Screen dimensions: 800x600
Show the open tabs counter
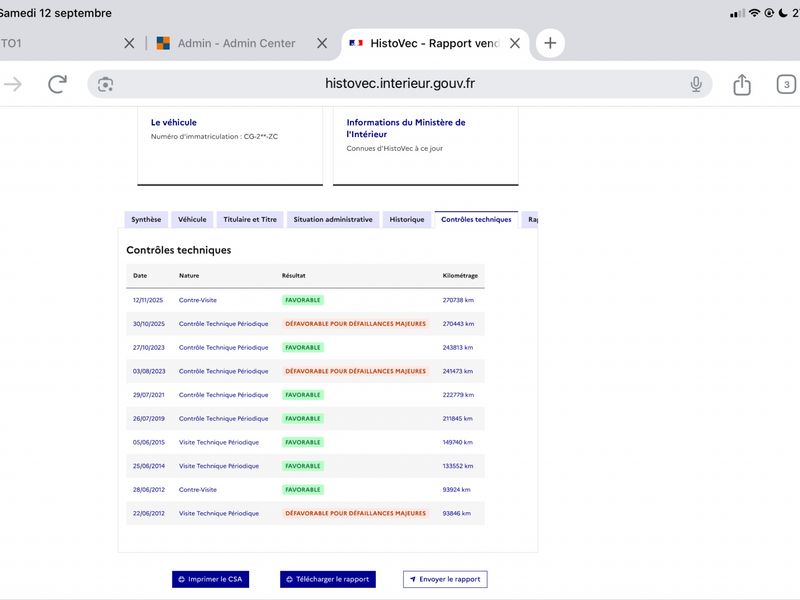click(786, 84)
